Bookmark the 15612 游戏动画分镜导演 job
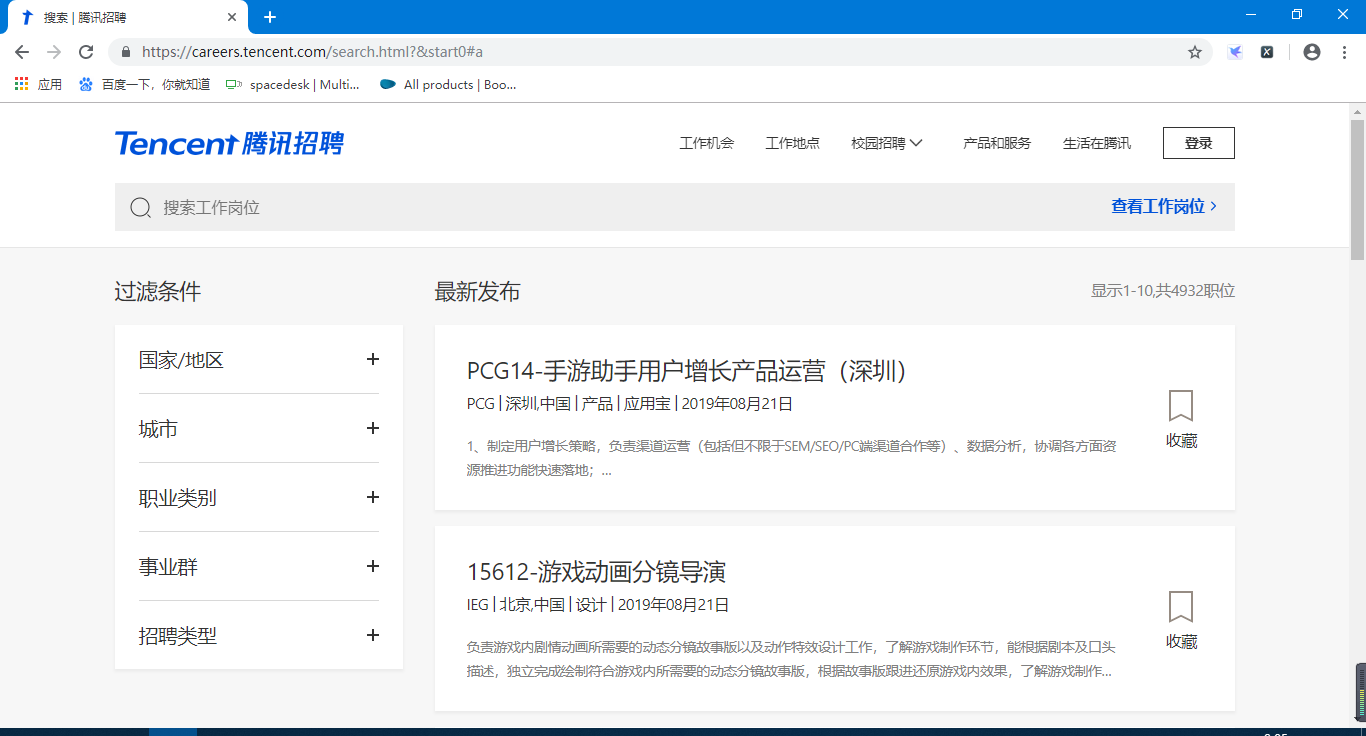The width and height of the screenshot is (1366, 736). 1181,620
